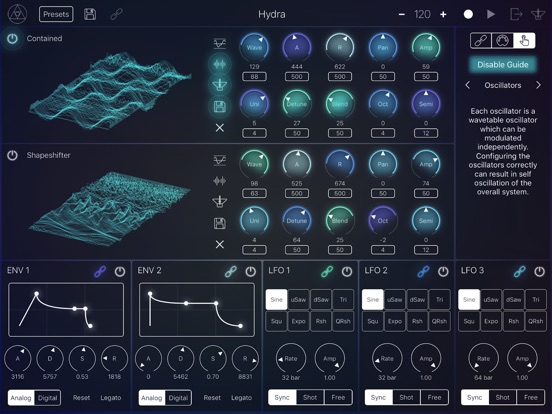Click LFO 3 modulation link icon

(520, 271)
